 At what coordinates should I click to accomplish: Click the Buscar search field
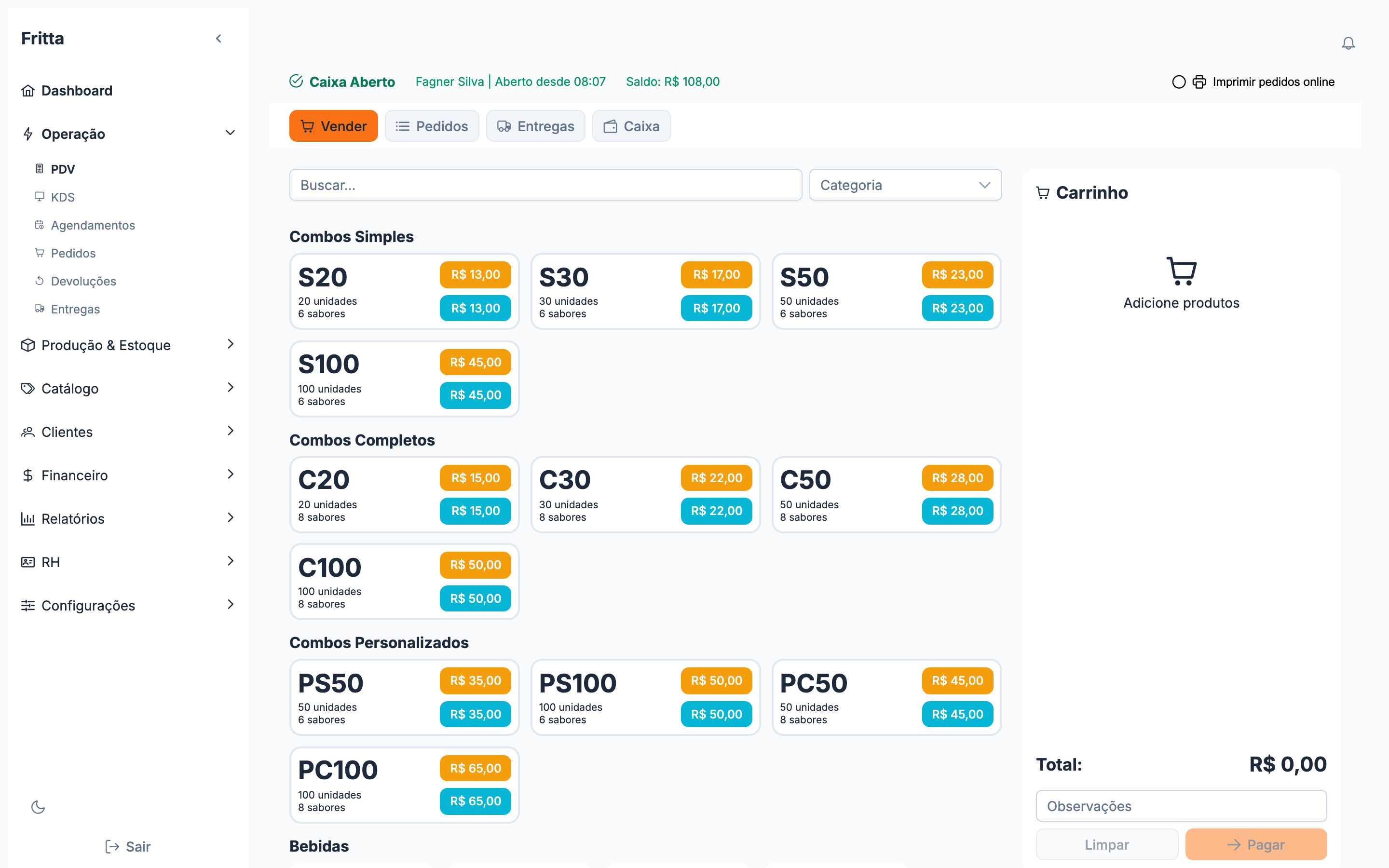click(545, 185)
